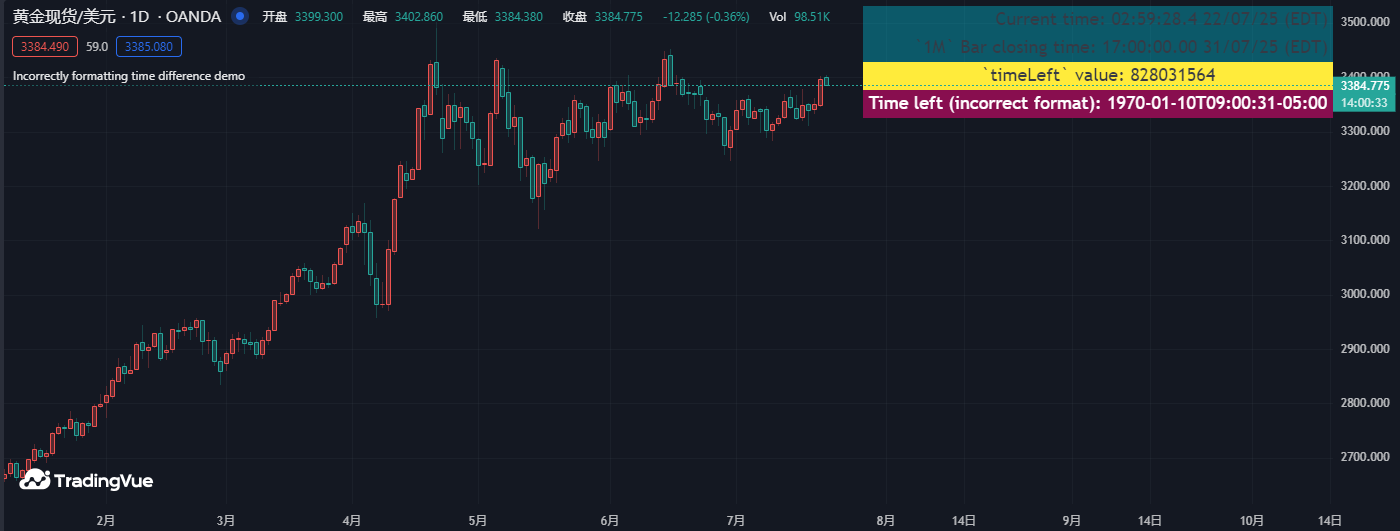Click the Vol 98.51K value
Viewport: 1400px width, 531px height.
pos(812,17)
